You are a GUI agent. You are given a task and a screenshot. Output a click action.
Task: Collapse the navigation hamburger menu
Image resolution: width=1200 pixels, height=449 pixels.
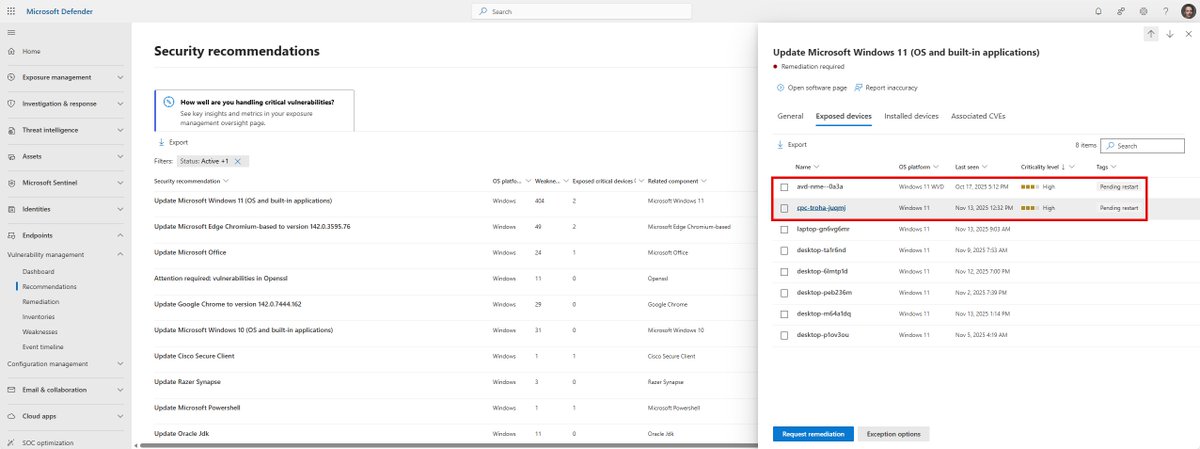click(x=11, y=33)
